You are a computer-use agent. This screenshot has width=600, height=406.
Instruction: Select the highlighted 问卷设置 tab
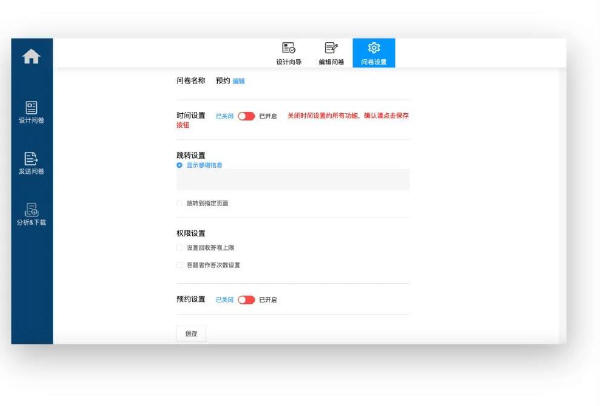click(x=374, y=53)
